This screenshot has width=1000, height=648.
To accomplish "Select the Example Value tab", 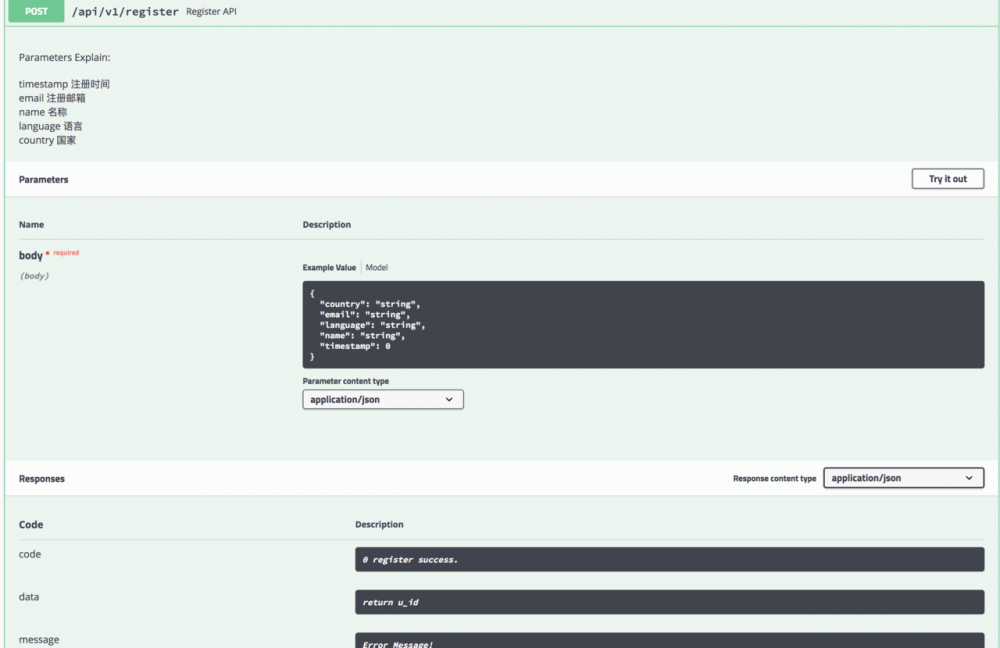I will coord(329,267).
